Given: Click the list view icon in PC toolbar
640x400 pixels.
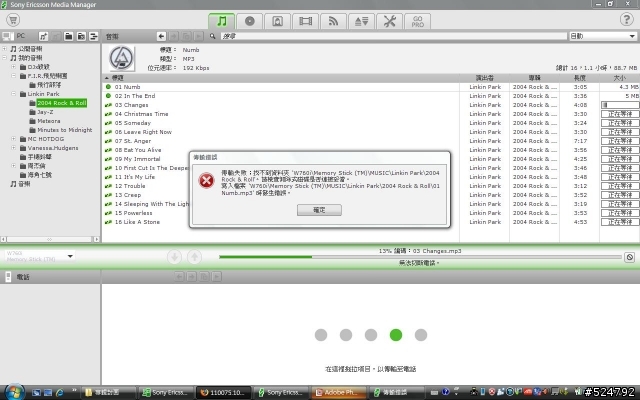Looking at the screenshot, I should tap(93, 36).
